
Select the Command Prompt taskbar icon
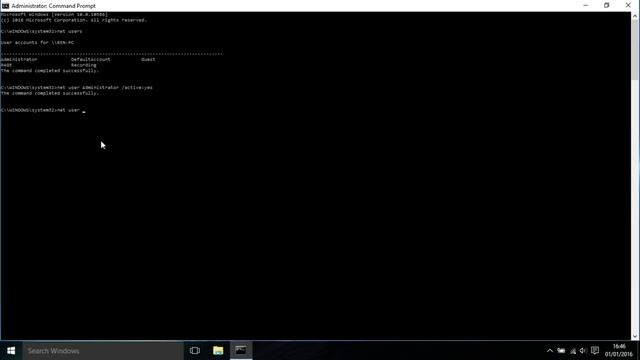(x=241, y=351)
